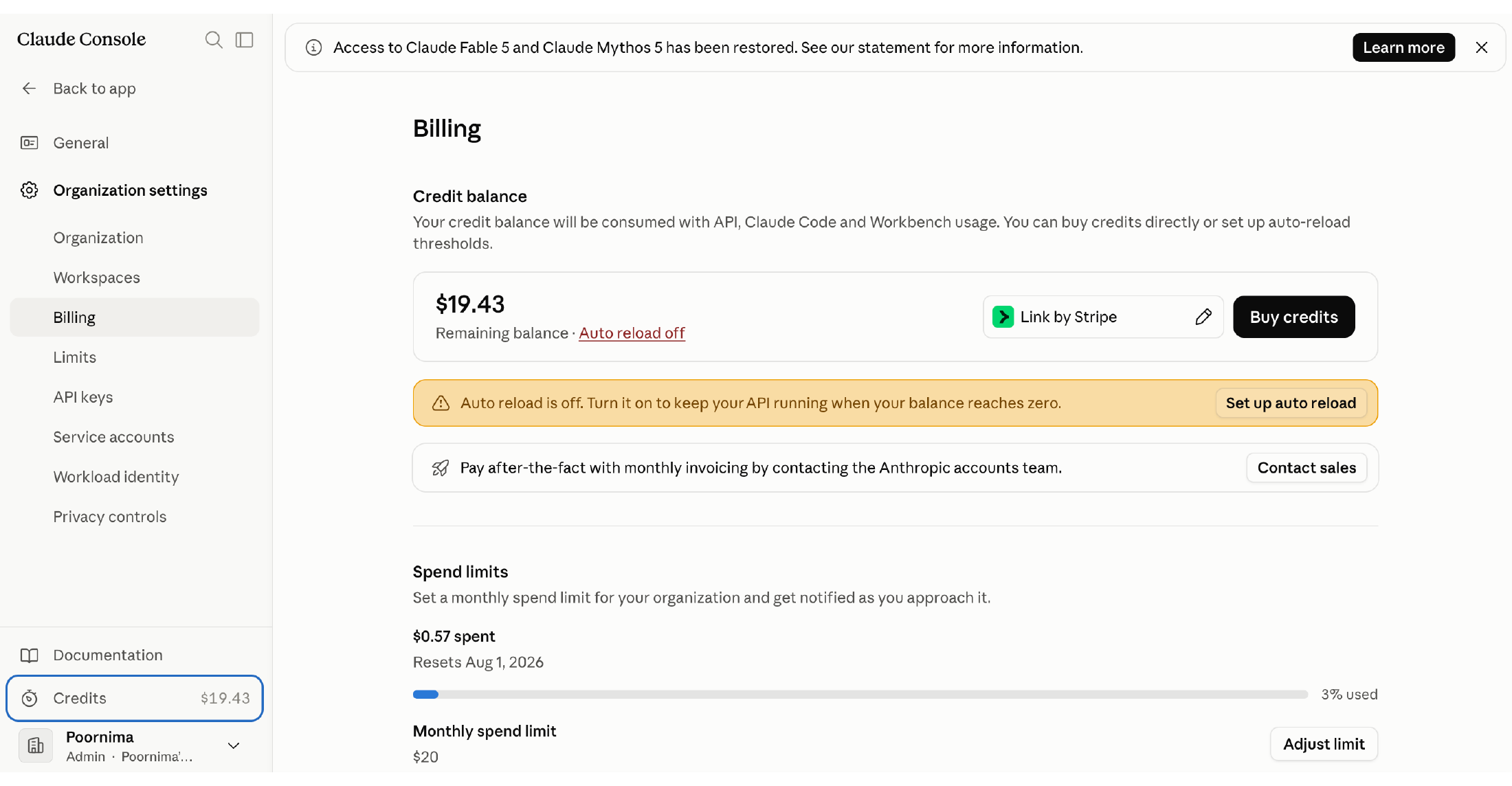Click the 3% used label
The height and width of the screenshot is (786, 1512).
[x=1349, y=695]
